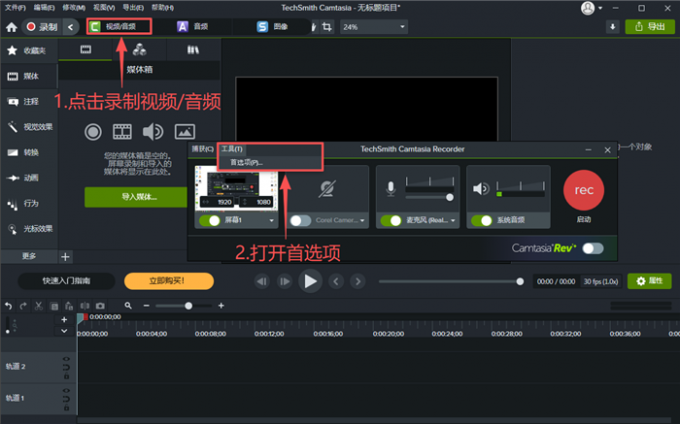Open the Behaviors tab in sidebar

(x=29, y=203)
